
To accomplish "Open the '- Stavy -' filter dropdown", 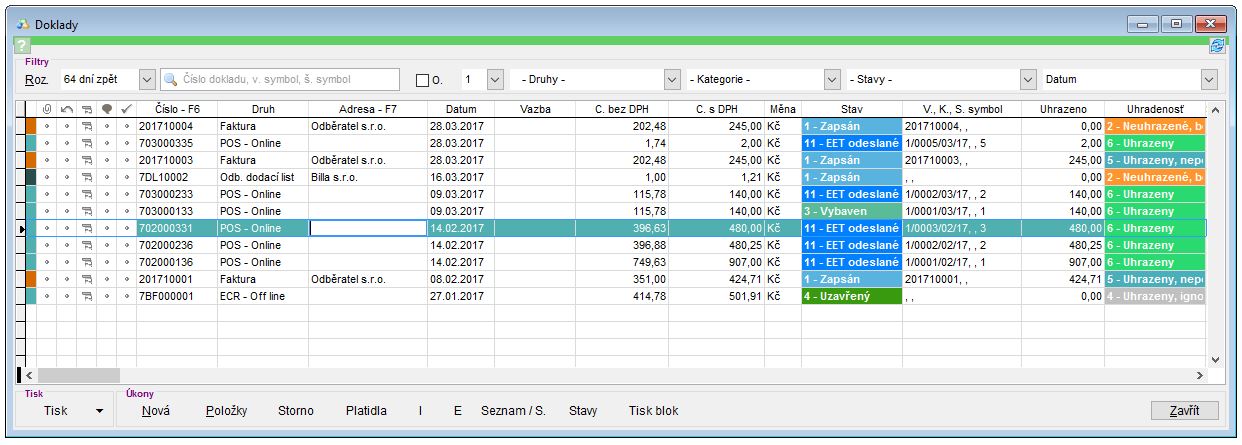I will click(1027, 79).
